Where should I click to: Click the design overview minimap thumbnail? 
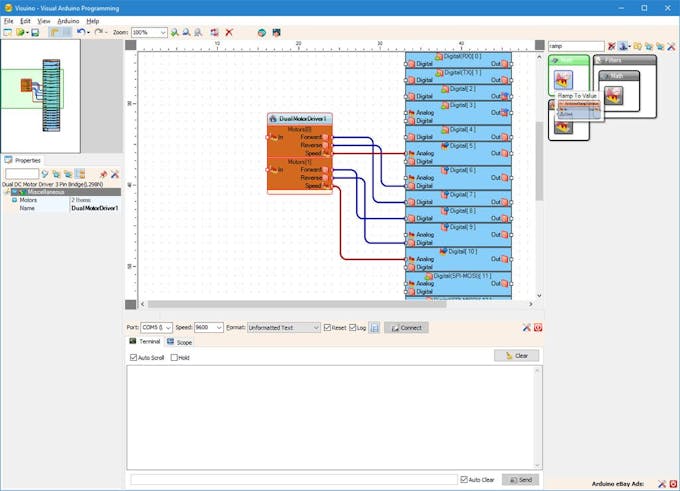40,96
